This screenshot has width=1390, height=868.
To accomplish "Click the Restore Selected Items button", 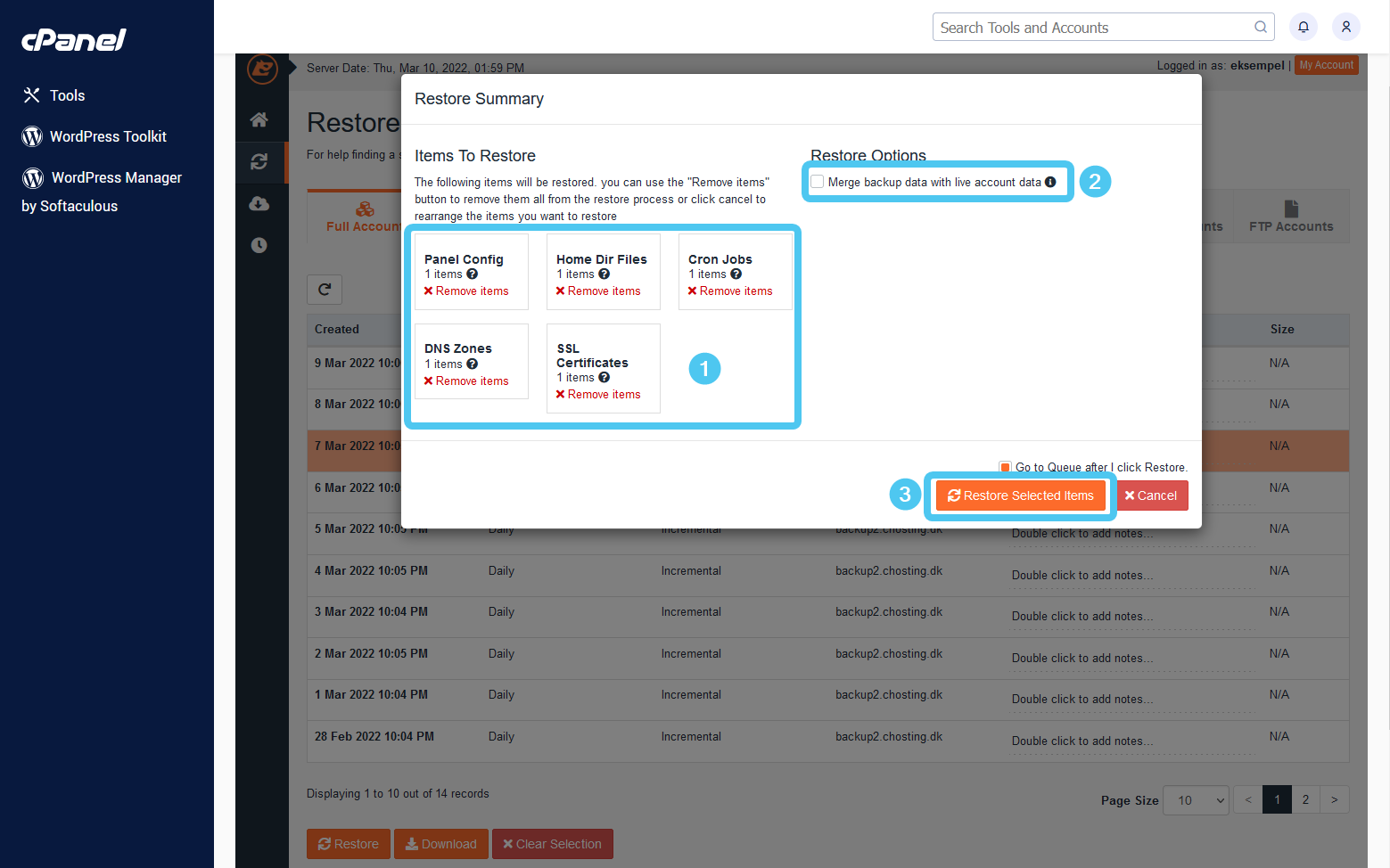I will [1020, 495].
